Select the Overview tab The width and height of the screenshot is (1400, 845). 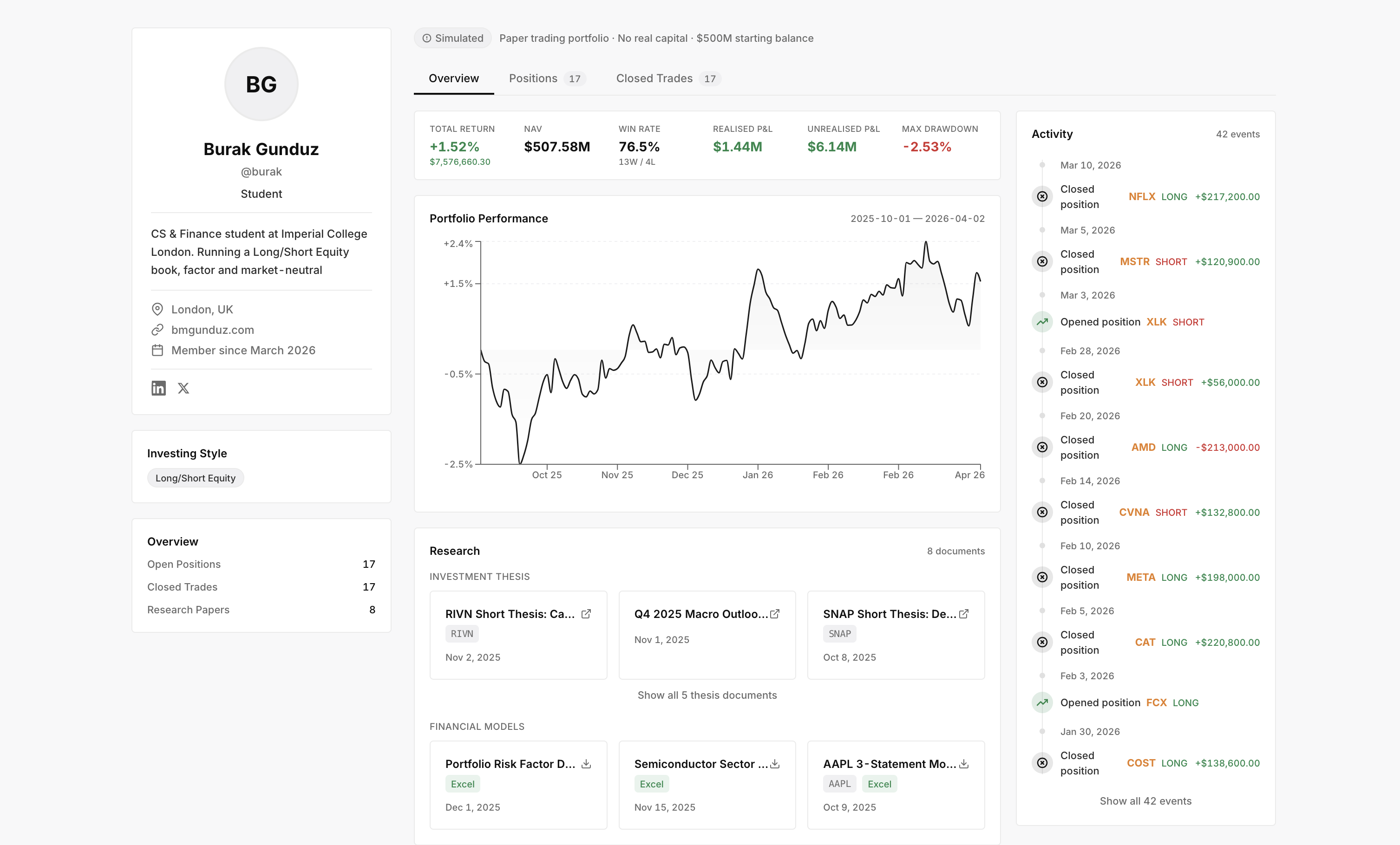click(453, 78)
